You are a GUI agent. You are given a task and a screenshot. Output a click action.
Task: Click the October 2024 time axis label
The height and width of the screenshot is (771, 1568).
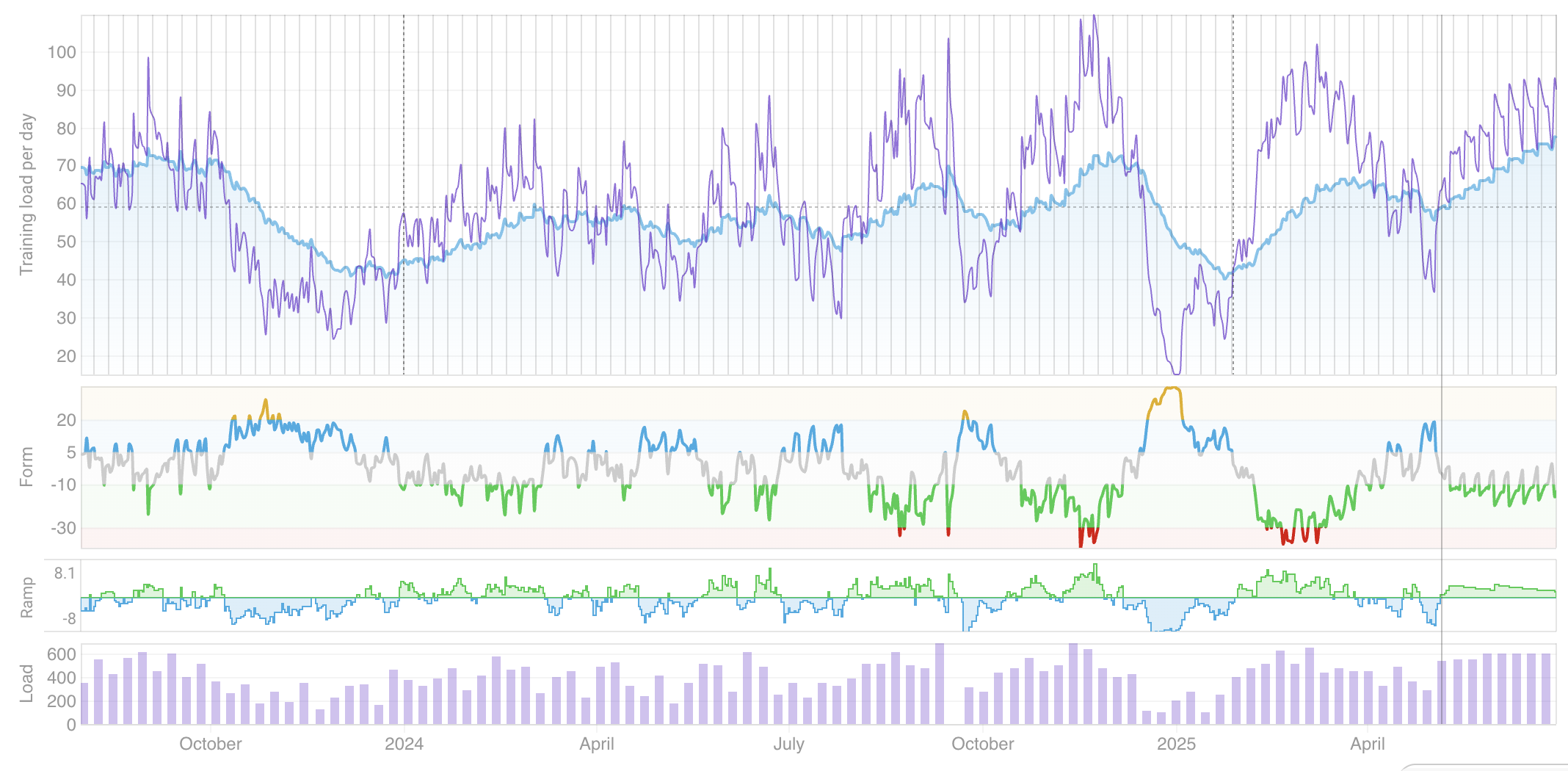[x=982, y=744]
